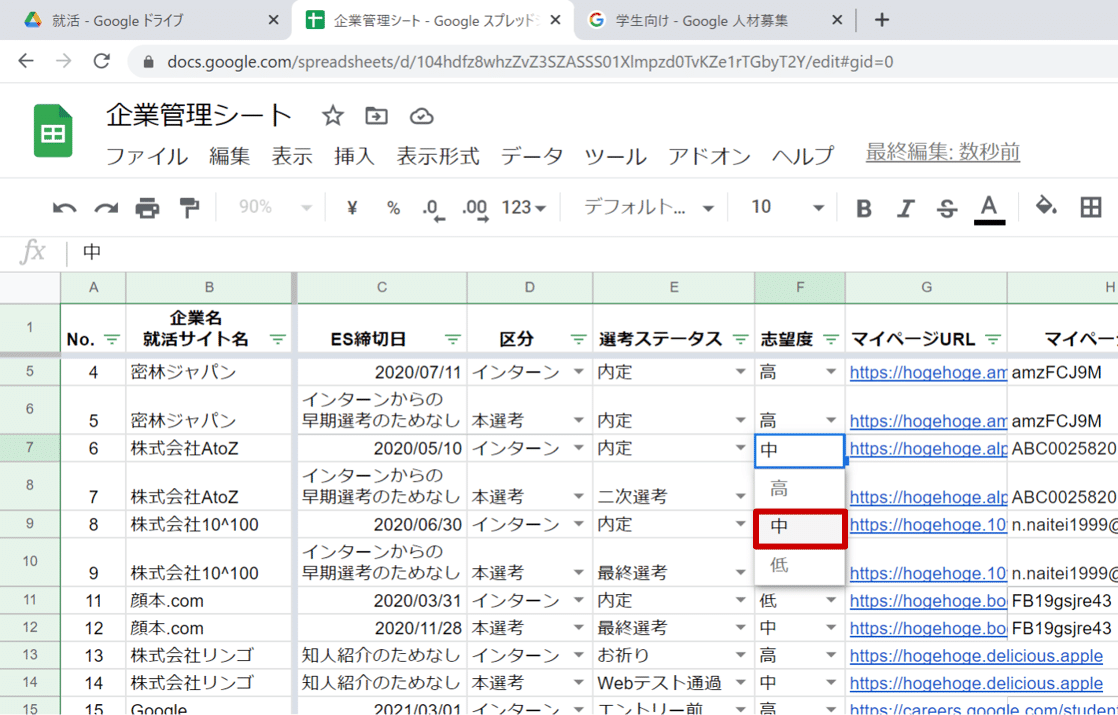
Task: Open filter for 企業名 column
Action: pyautogui.click(x=278, y=339)
